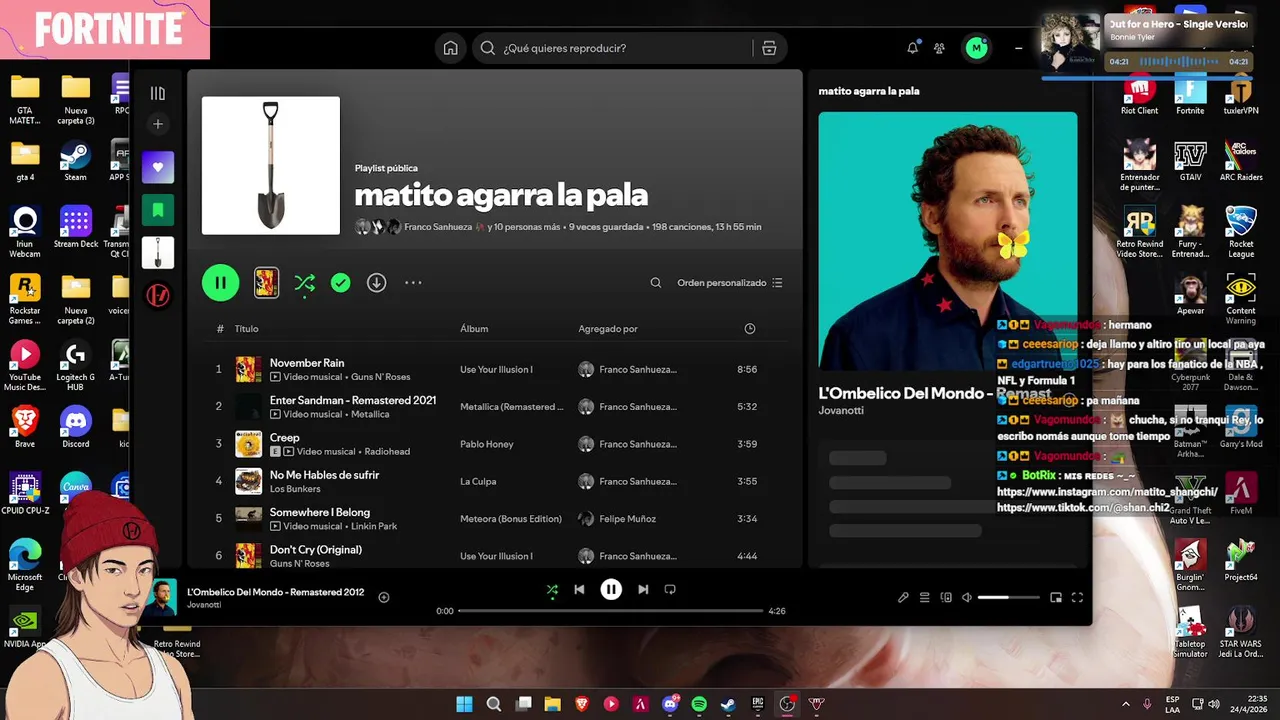Viewport: 1280px width, 720px height.
Task: Sort by Agregado por column header
Action: click(x=608, y=329)
